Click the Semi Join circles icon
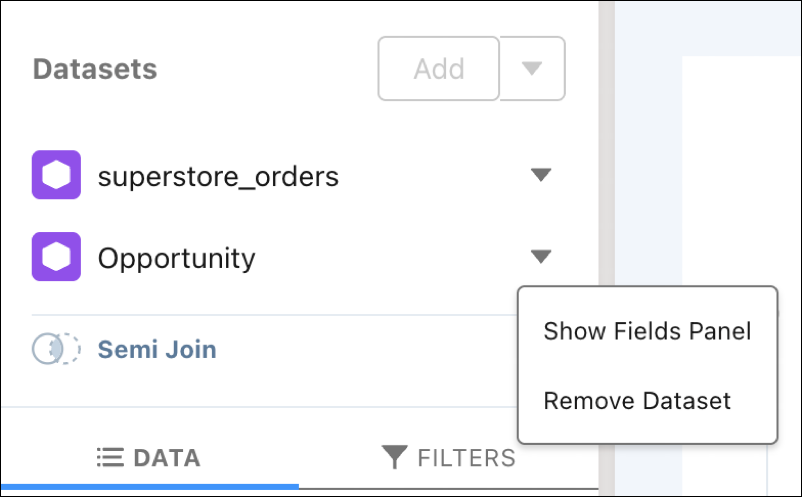 tap(56, 349)
